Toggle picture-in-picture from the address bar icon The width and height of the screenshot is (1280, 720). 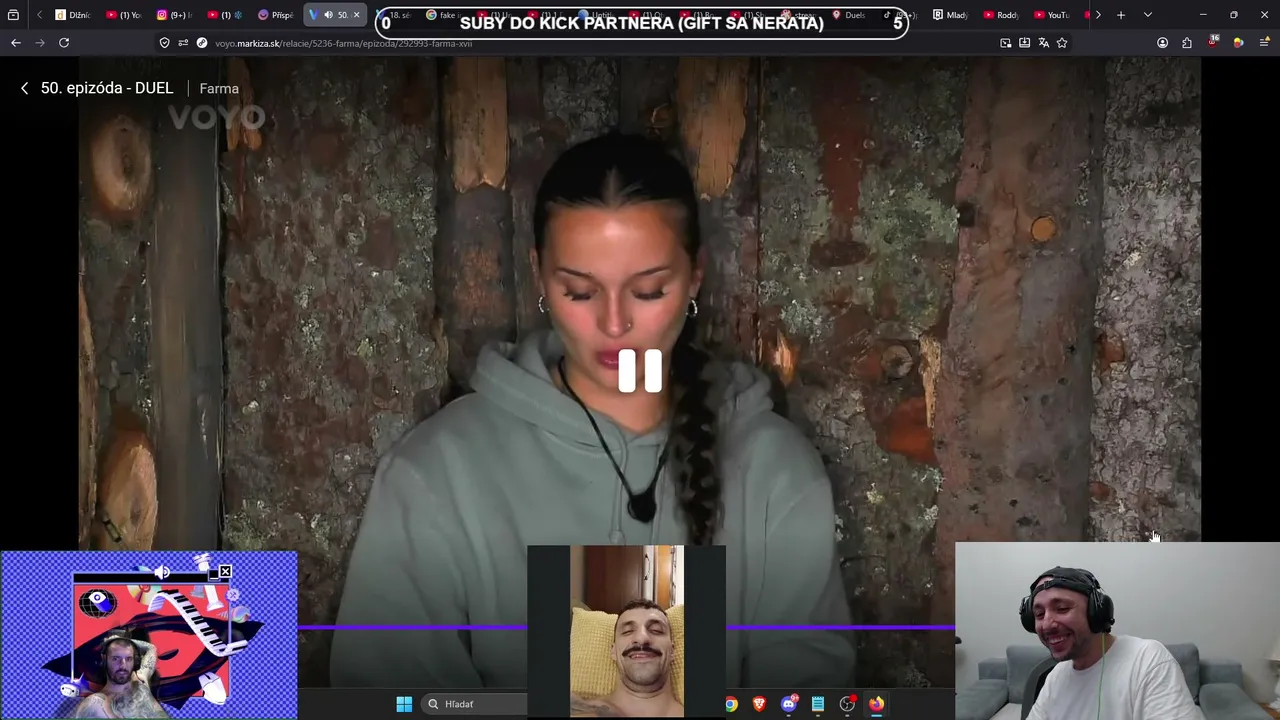1006,43
